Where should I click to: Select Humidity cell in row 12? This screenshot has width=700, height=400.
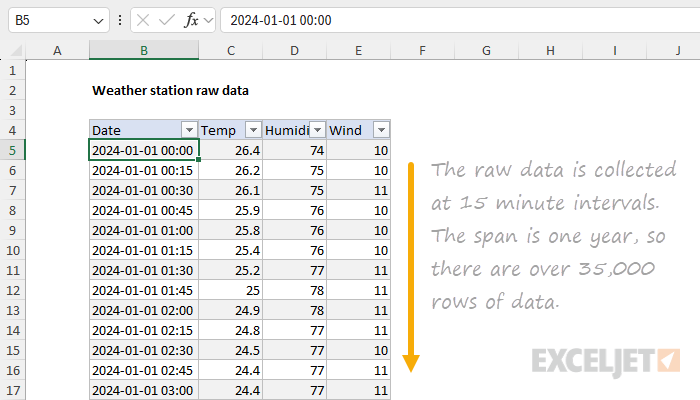click(294, 290)
